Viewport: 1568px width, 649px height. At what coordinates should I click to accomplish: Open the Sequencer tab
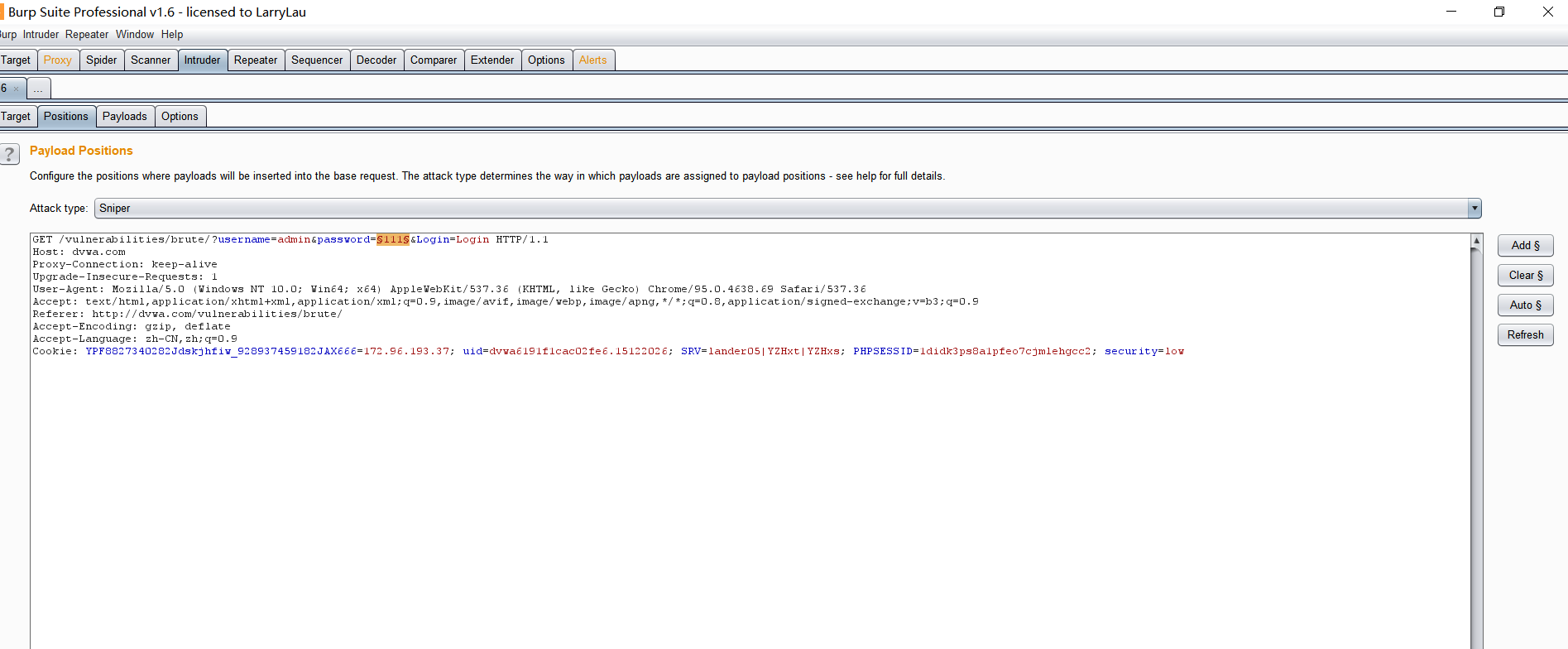click(317, 60)
